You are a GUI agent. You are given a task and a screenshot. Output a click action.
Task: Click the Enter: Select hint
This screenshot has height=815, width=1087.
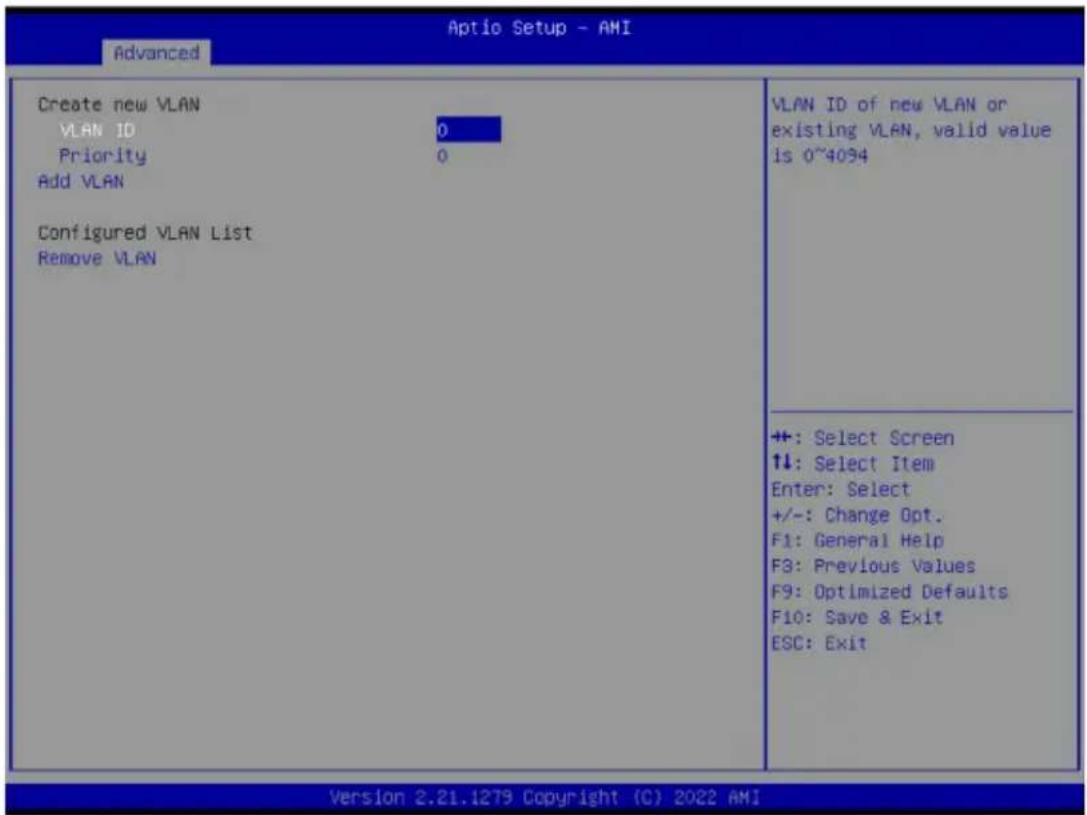pos(840,489)
